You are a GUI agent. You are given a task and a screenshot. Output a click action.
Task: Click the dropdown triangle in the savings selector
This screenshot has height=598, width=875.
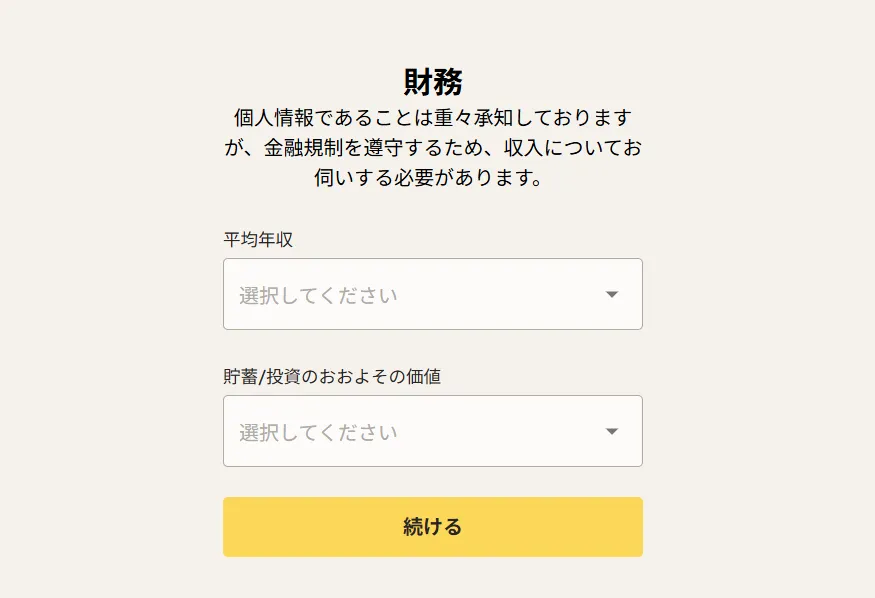pyautogui.click(x=611, y=431)
